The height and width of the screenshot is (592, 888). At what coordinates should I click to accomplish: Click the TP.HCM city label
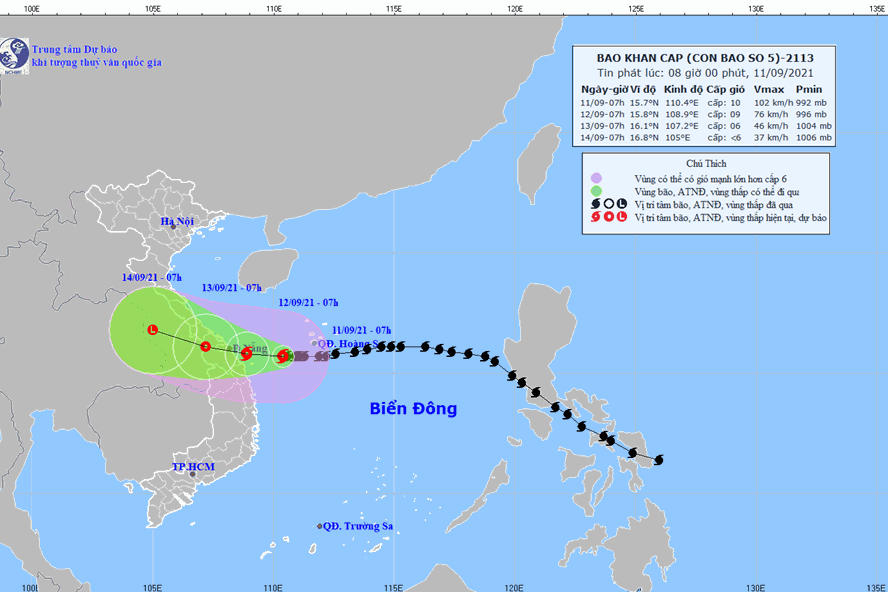tap(193, 467)
